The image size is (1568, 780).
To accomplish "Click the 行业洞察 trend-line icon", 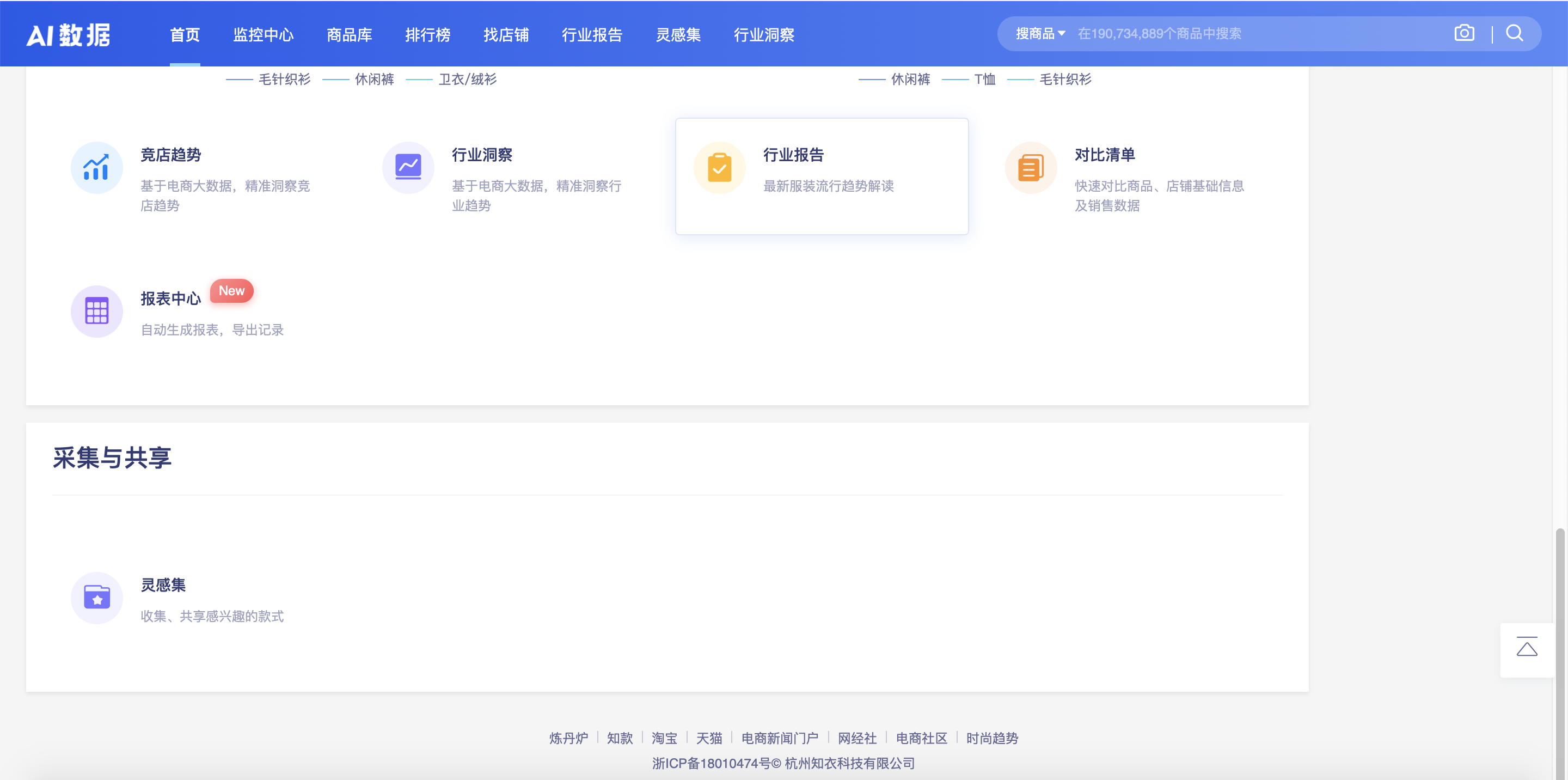I will pyautogui.click(x=408, y=167).
